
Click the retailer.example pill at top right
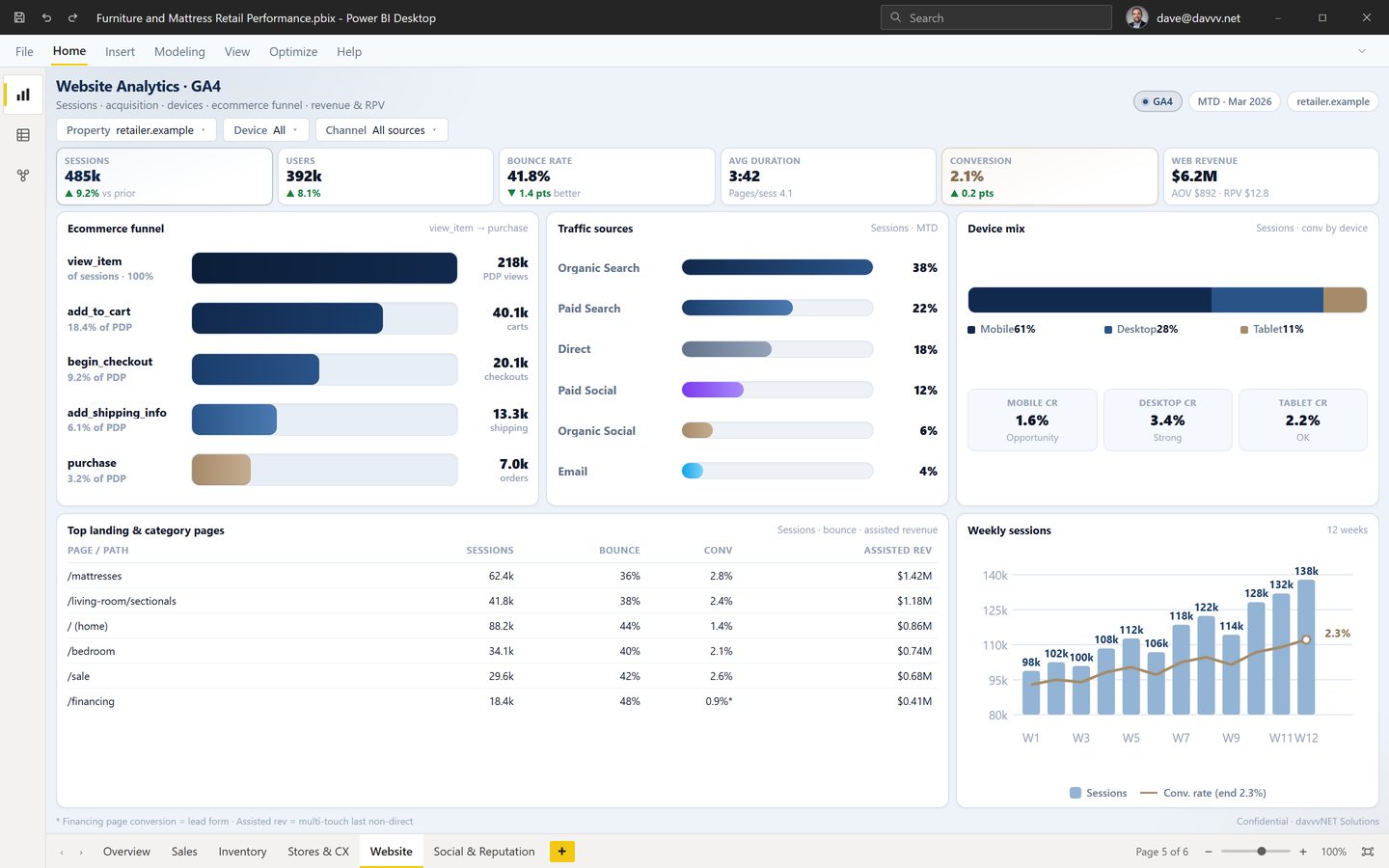(1333, 101)
